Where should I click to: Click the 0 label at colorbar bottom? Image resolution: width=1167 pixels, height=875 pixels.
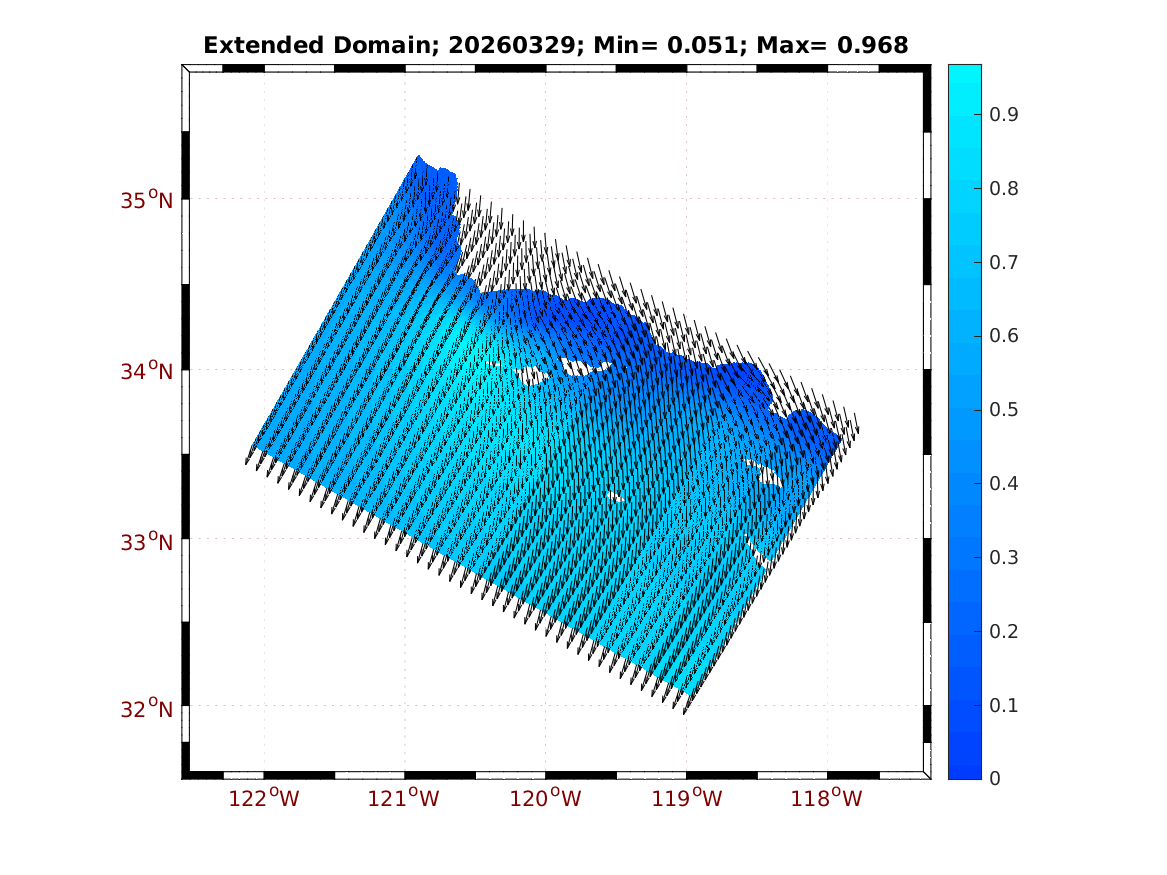[994, 778]
